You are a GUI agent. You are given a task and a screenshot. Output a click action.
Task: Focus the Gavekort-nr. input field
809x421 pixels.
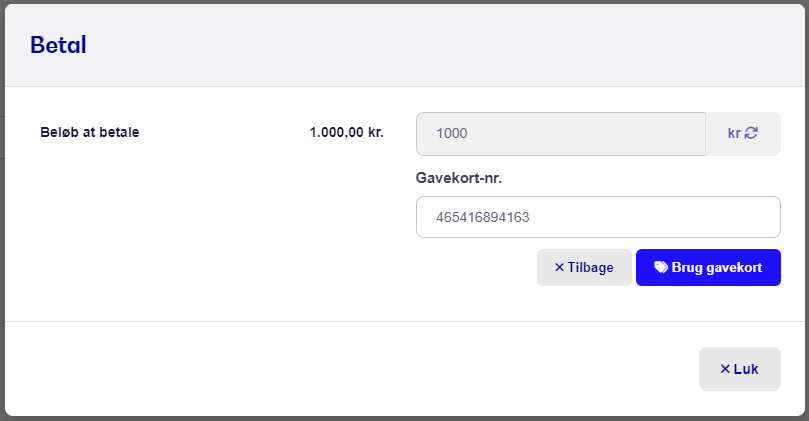598,217
